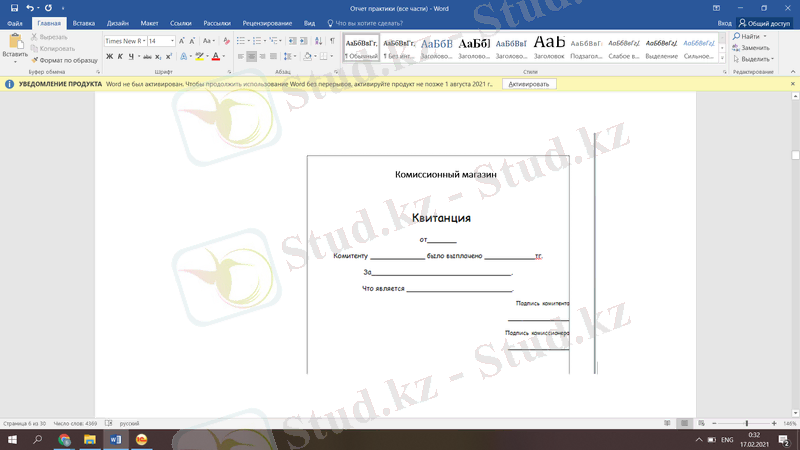This screenshot has height=450, width=800.
Task: Click the increase font size icon
Action: click(184, 41)
